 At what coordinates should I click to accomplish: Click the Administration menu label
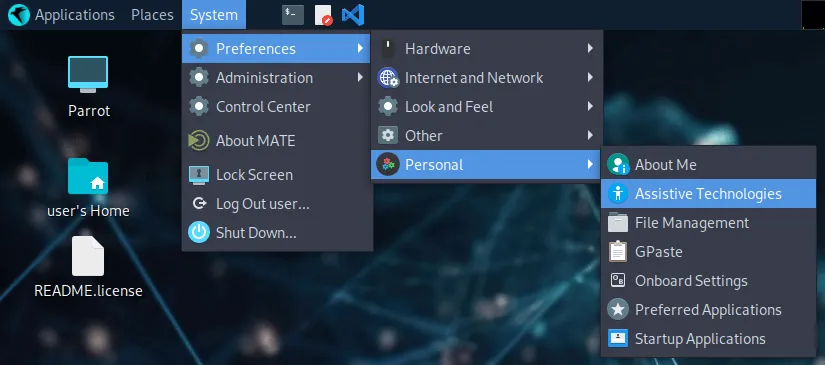264,78
